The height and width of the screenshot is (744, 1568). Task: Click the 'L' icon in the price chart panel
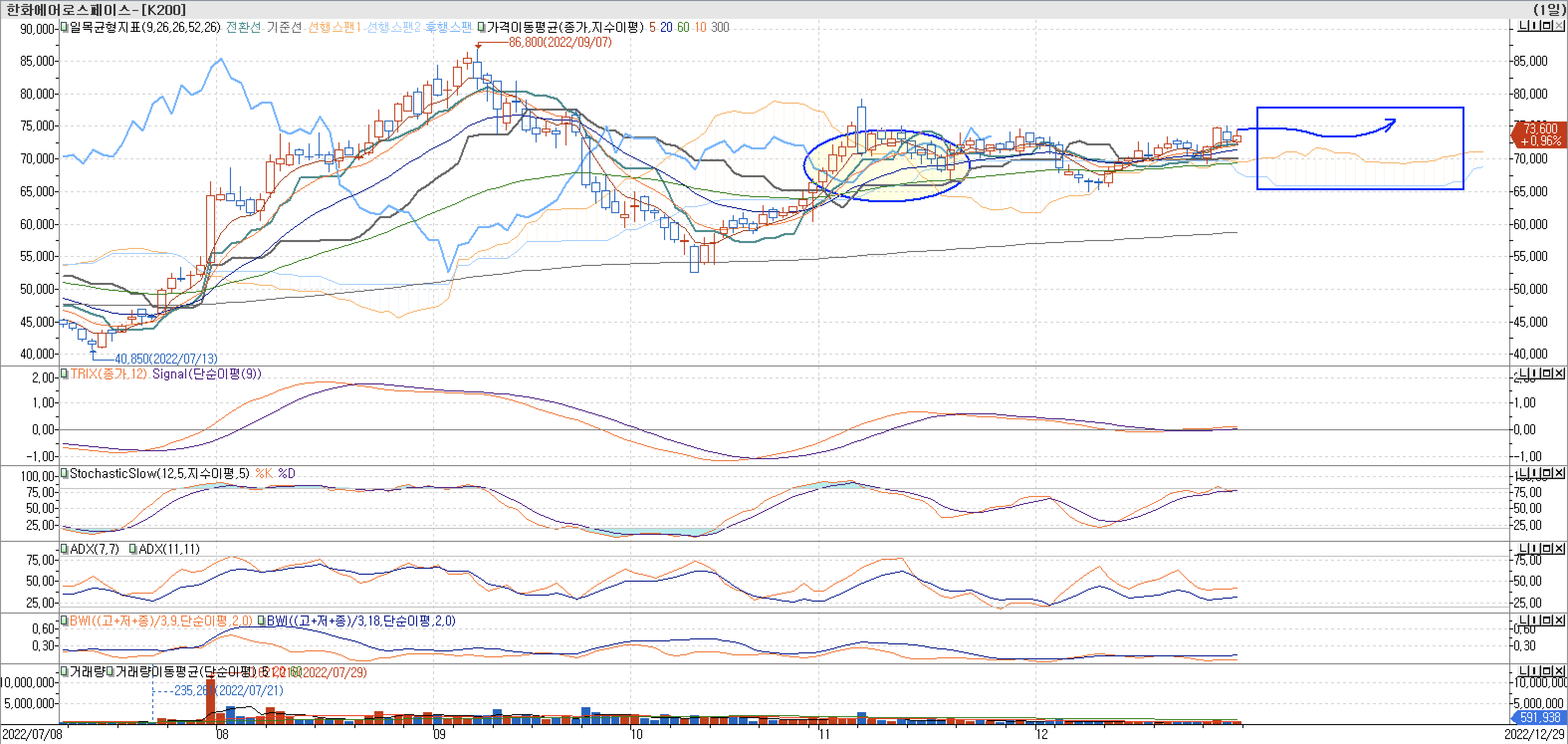click(1523, 25)
